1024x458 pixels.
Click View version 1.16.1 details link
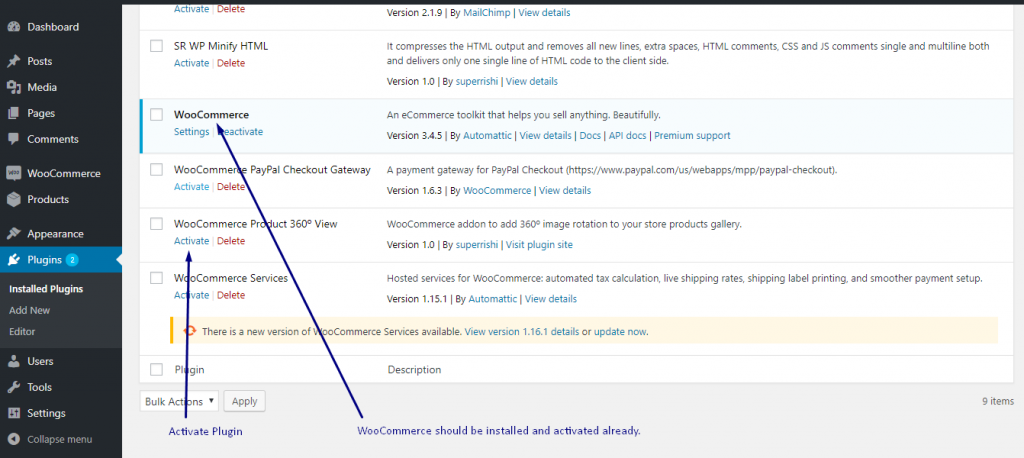coord(522,332)
